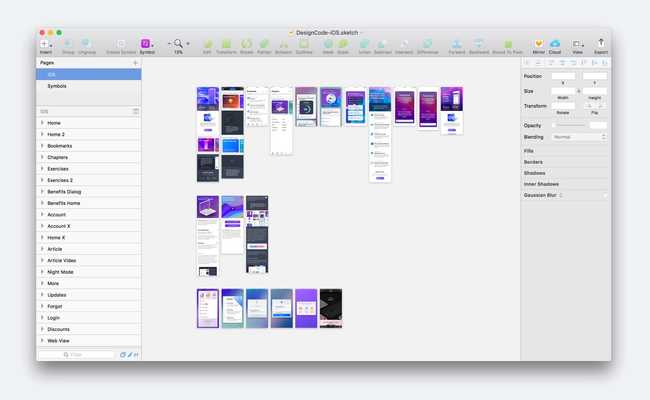Open the Cloud upload tool
Viewport: 650px width, 400px height.
pyautogui.click(x=555, y=44)
